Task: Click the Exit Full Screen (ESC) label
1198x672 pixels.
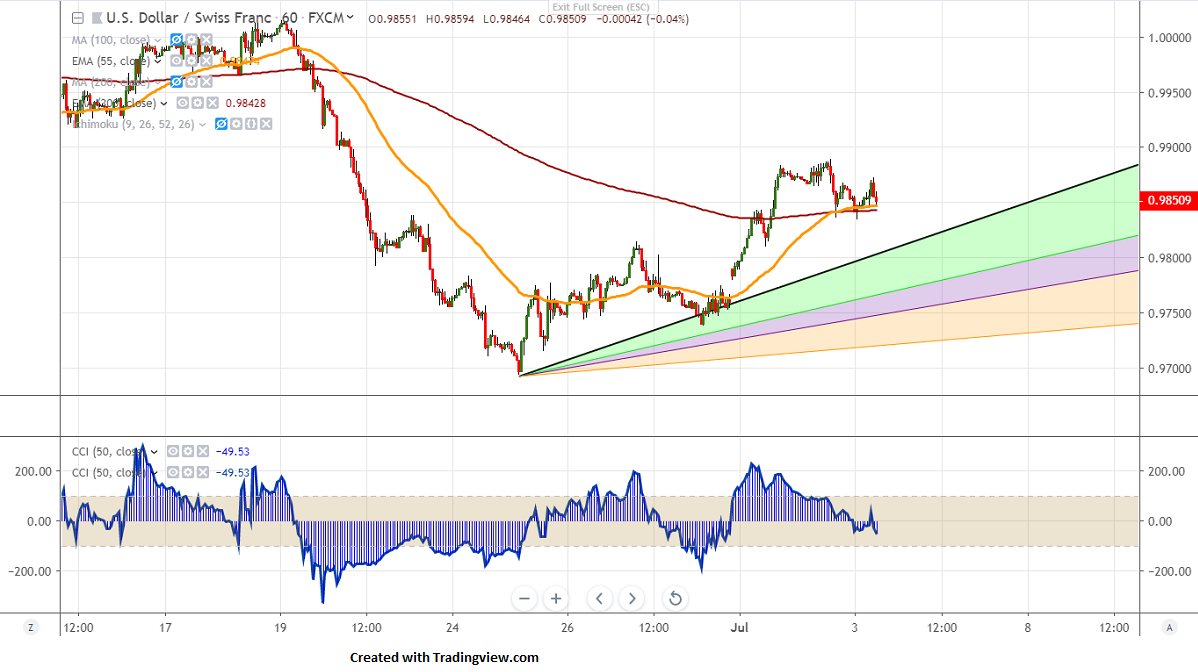Action: click(x=601, y=7)
